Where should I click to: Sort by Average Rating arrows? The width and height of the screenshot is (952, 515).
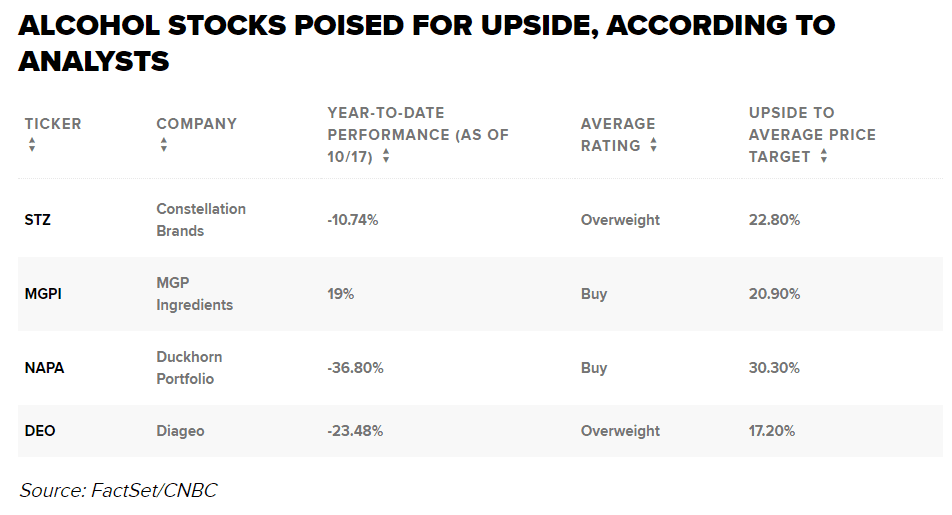point(653,145)
